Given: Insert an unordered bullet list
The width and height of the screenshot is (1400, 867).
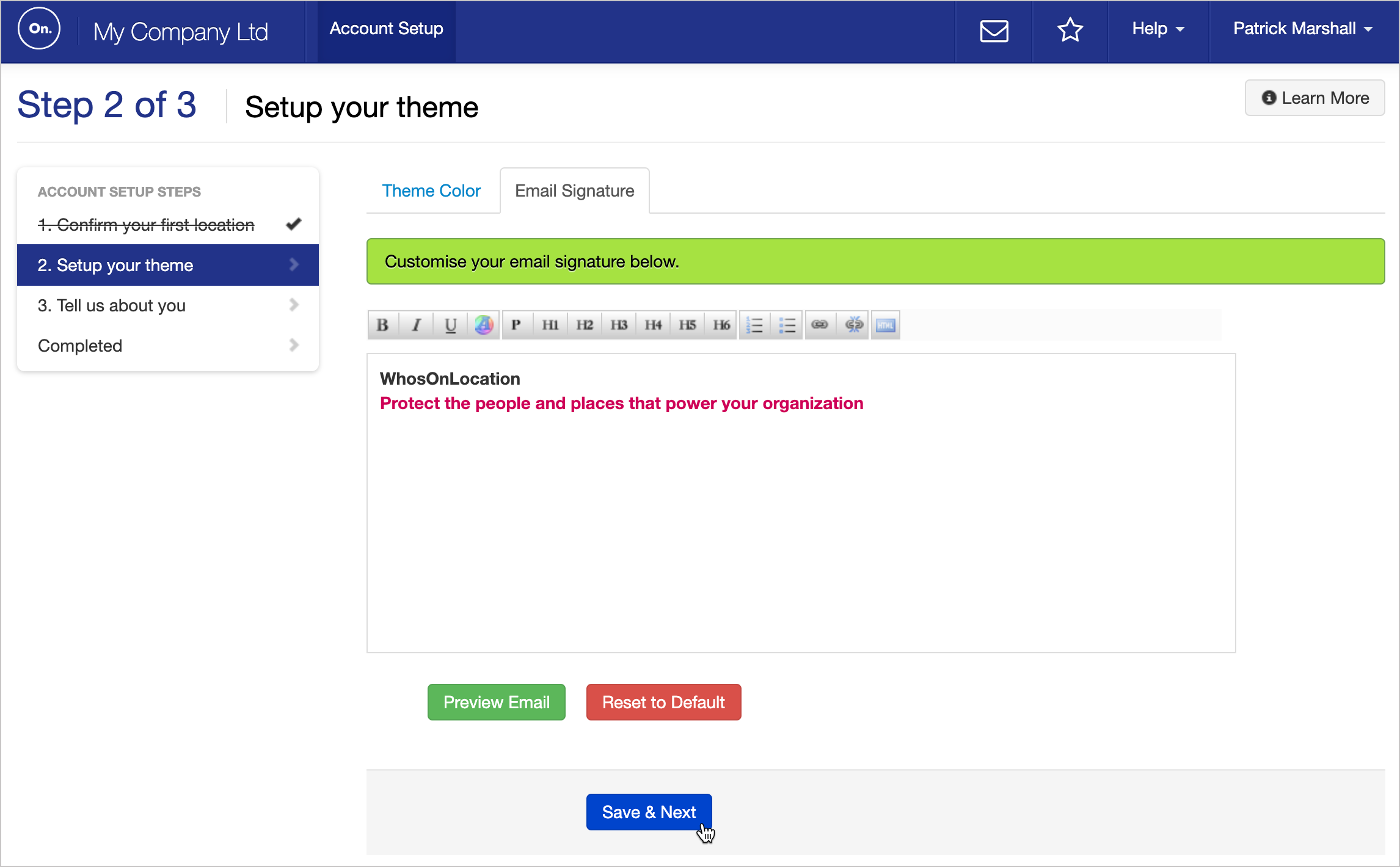Looking at the screenshot, I should click(787, 325).
